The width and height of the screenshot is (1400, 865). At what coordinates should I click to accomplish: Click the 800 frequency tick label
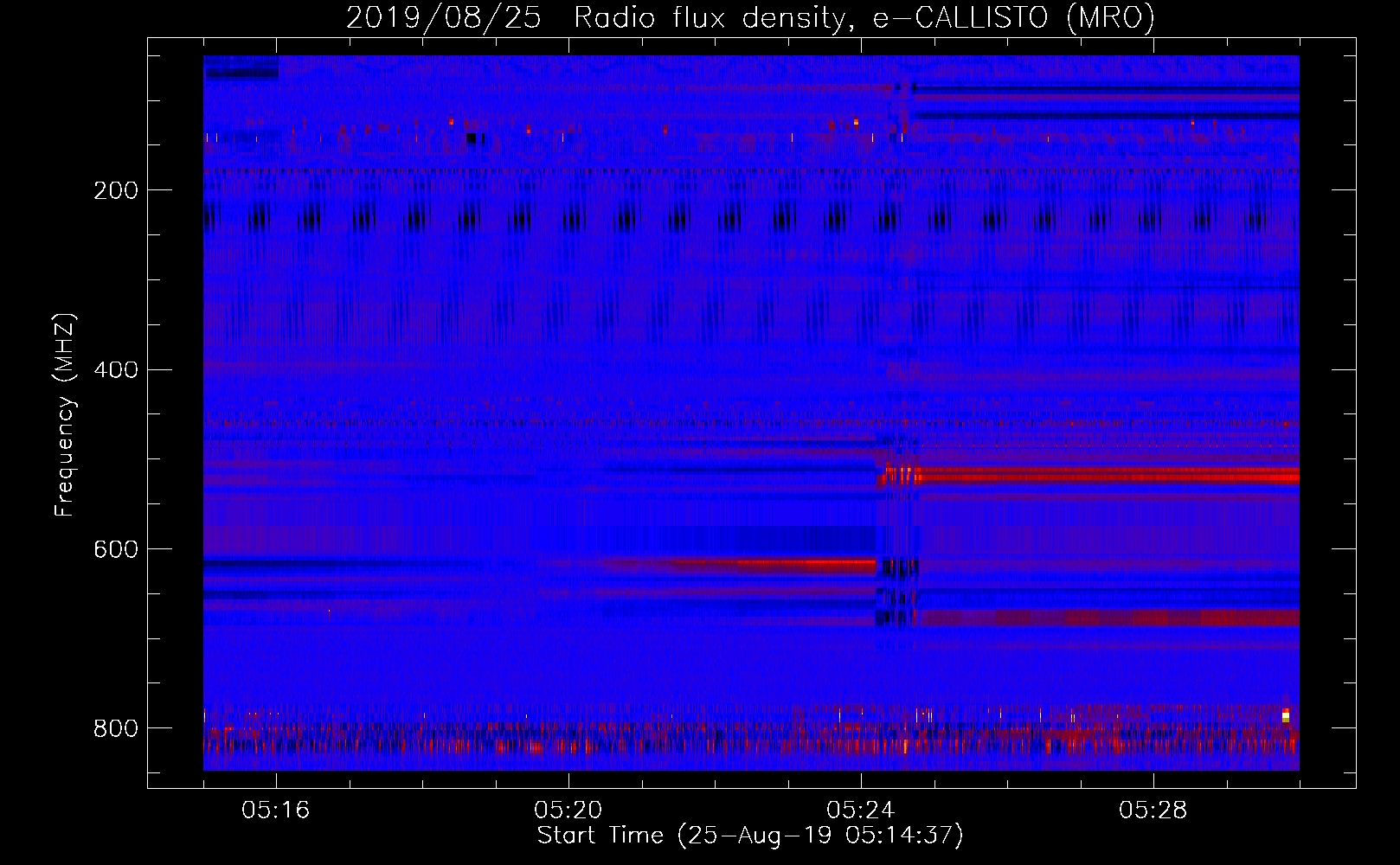[116, 728]
